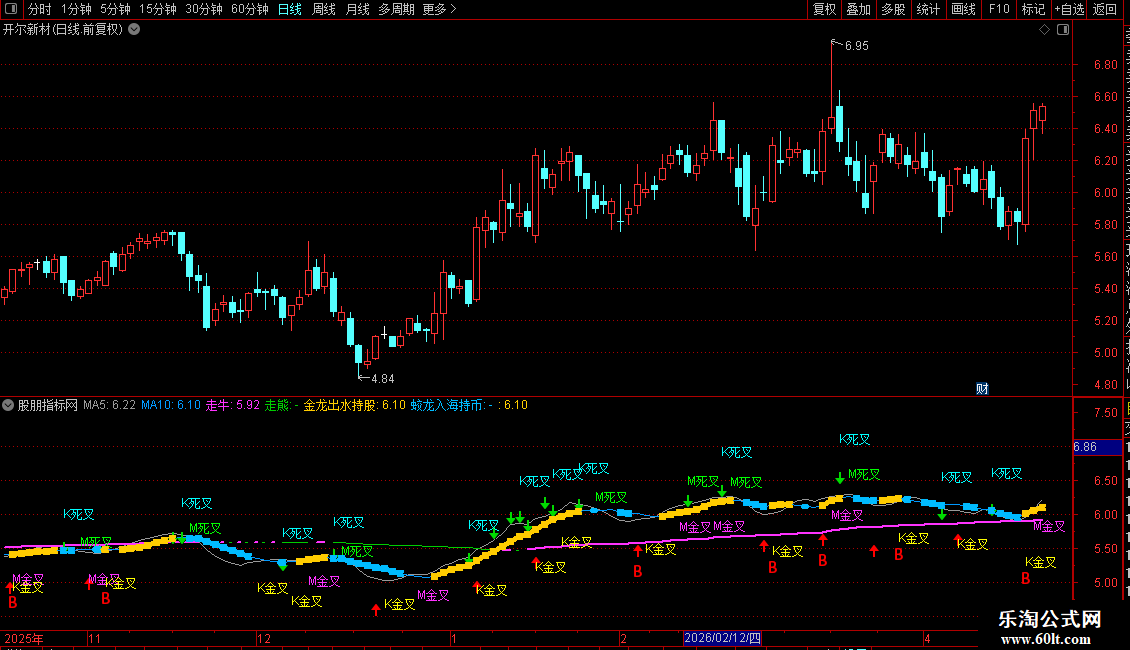Select the 30分钟 period

[x=204, y=9]
